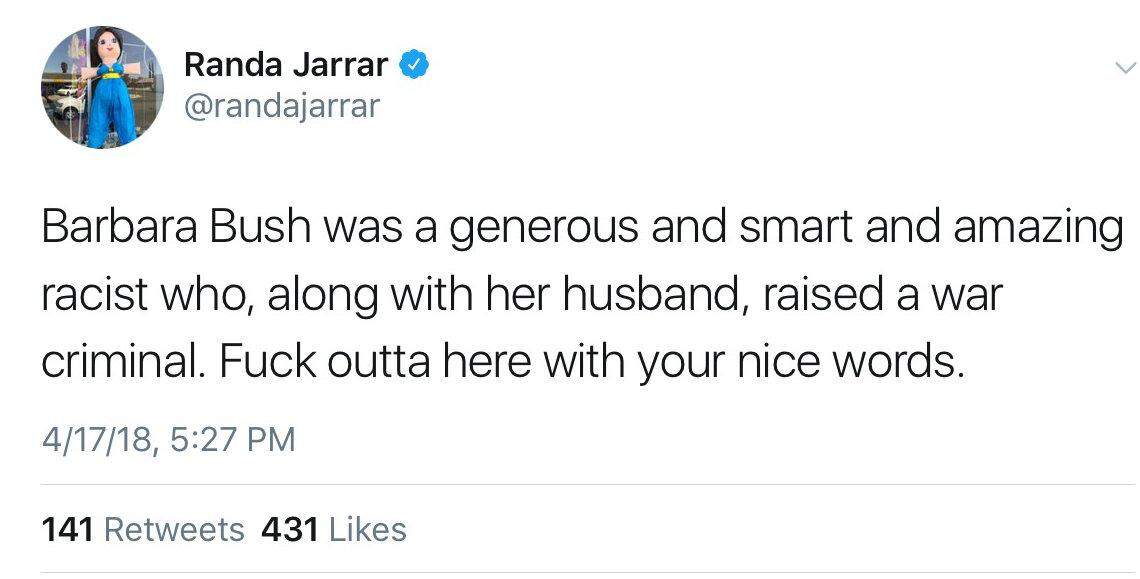Click the number 141 retweet count
Viewport: 1140px width, 579px height.
click(68, 529)
